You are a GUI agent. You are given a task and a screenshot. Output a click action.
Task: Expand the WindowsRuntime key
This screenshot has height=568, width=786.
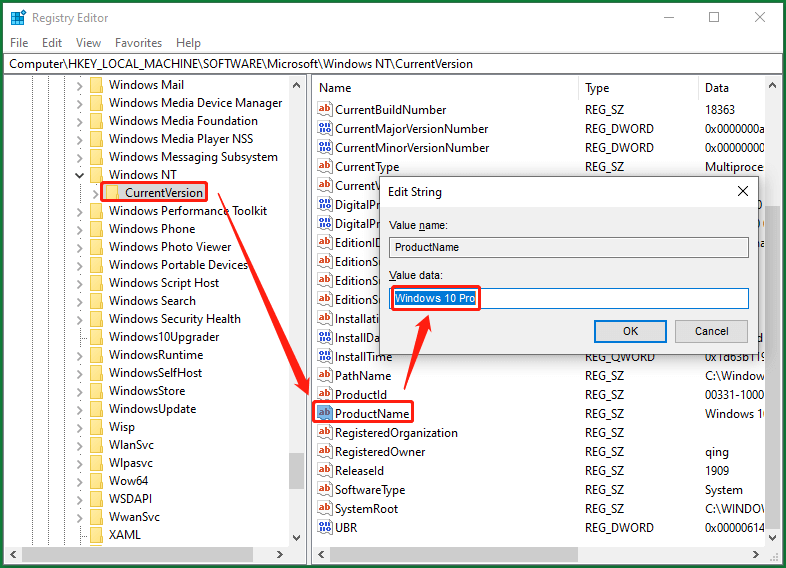point(79,355)
